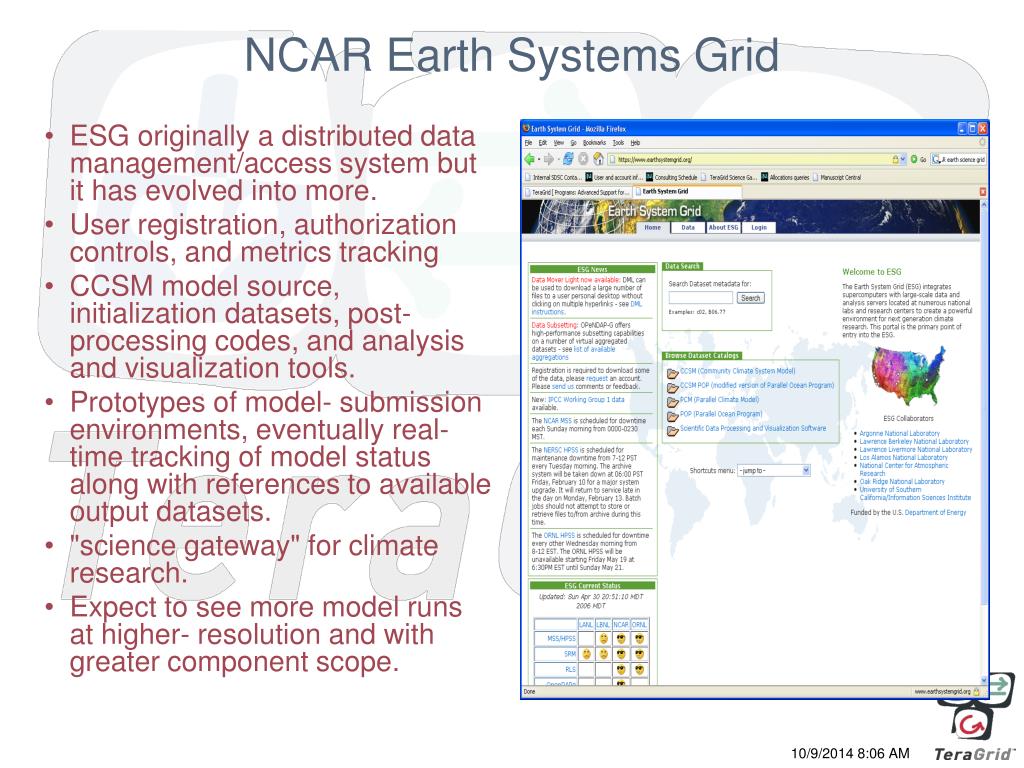Click the User and account bookmark icon
Image resolution: width=1024 pixels, height=768 pixels.
point(588,177)
